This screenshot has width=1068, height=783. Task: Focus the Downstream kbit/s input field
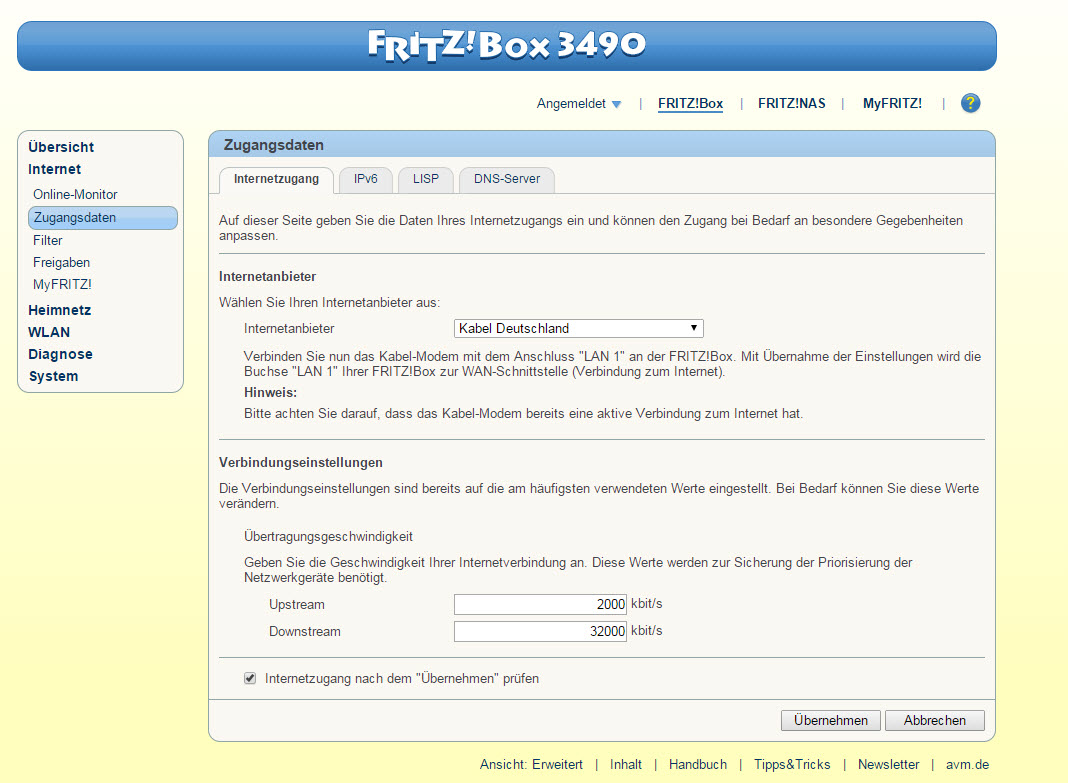[540, 631]
